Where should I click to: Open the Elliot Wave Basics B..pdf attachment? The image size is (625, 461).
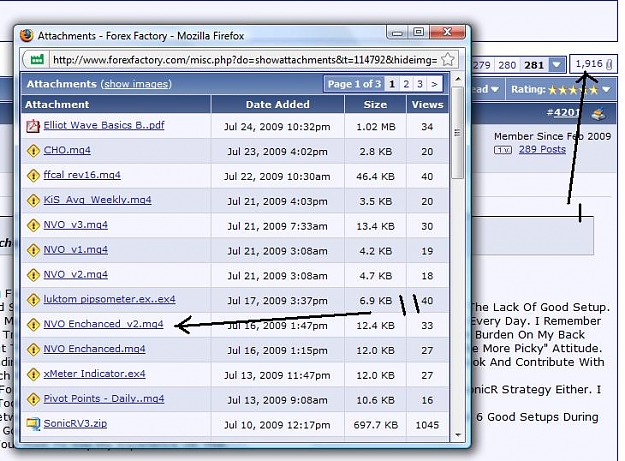(x=104, y=125)
